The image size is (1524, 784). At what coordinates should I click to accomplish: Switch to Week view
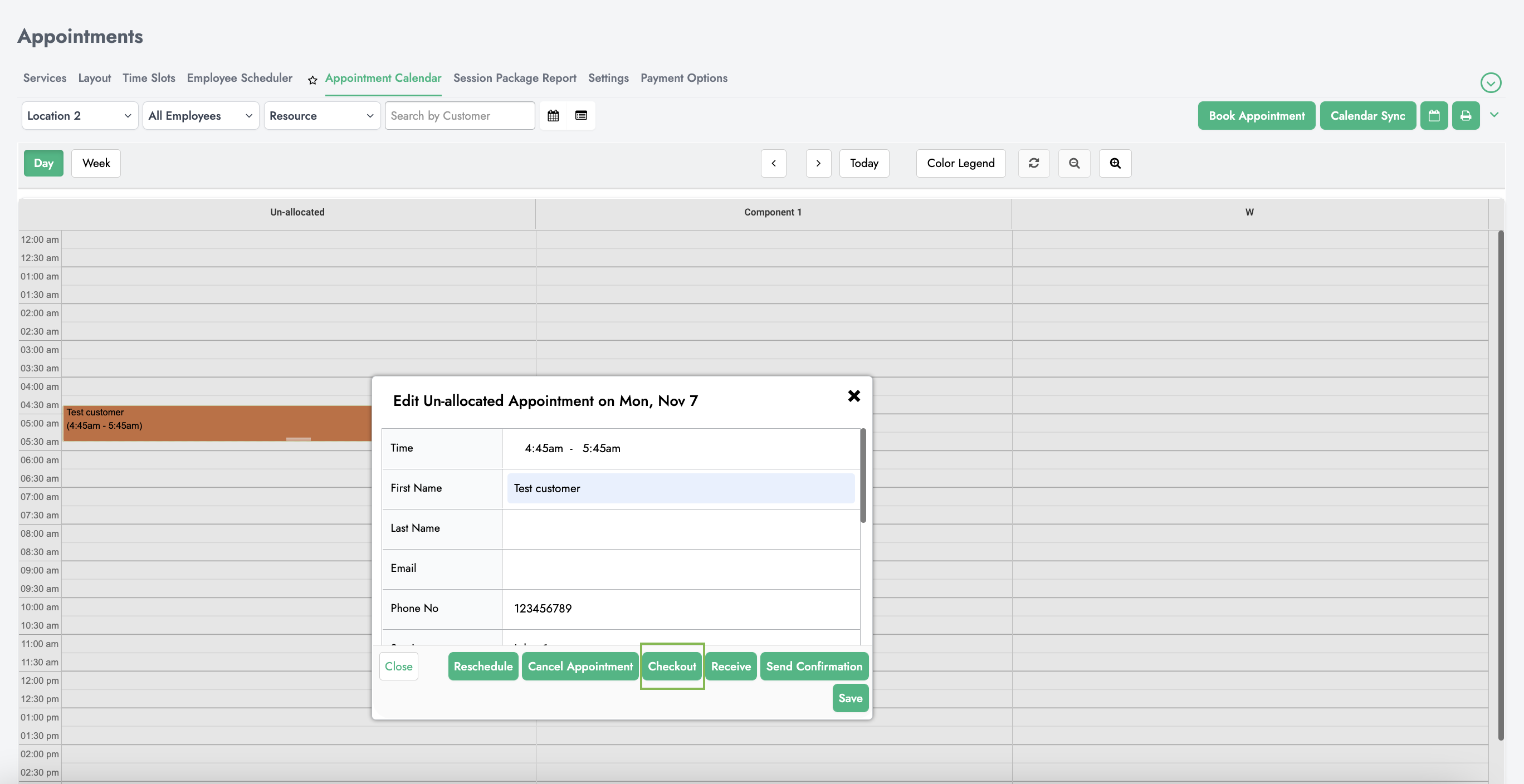tap(96, 163)
